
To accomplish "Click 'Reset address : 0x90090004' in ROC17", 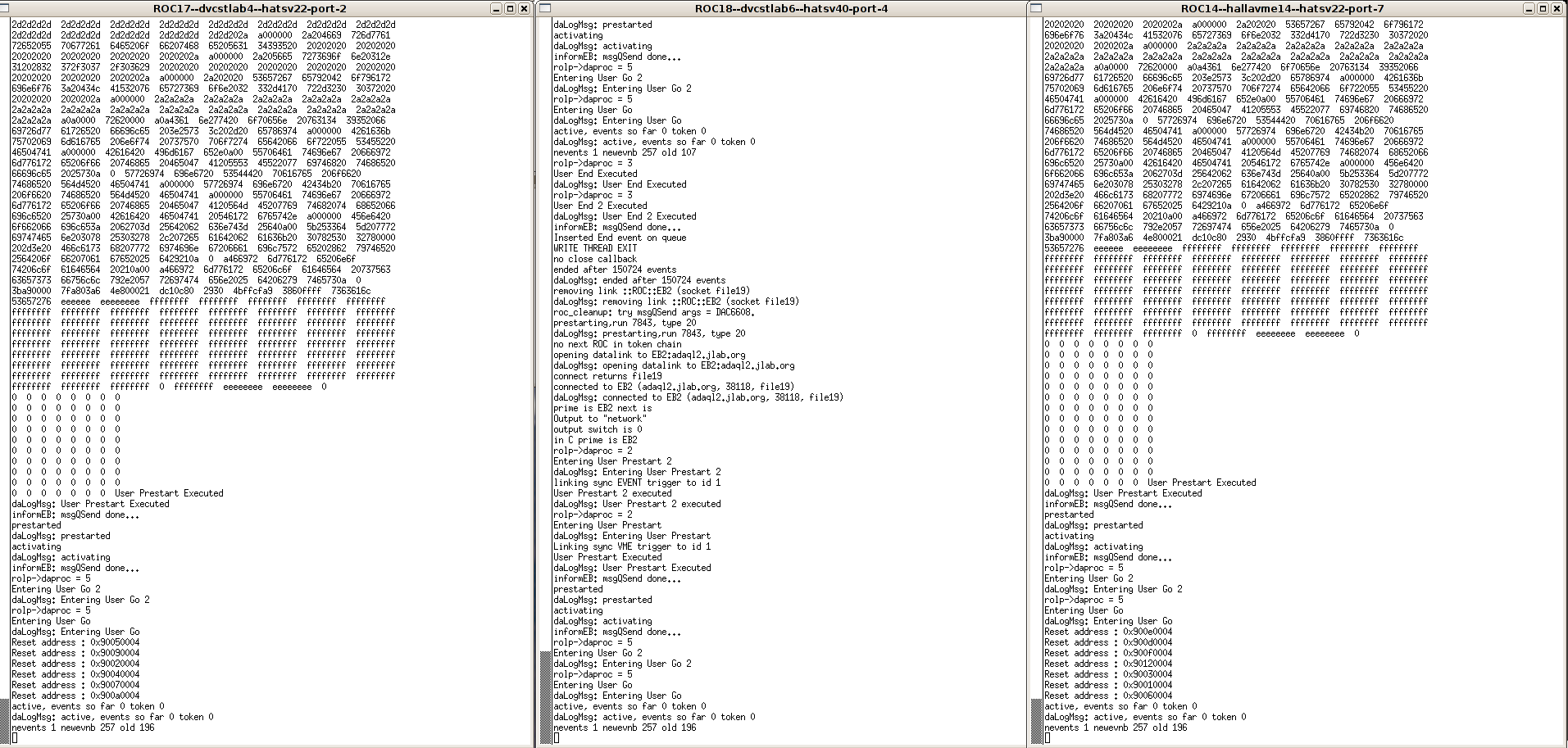I will [x=75, y=653].
